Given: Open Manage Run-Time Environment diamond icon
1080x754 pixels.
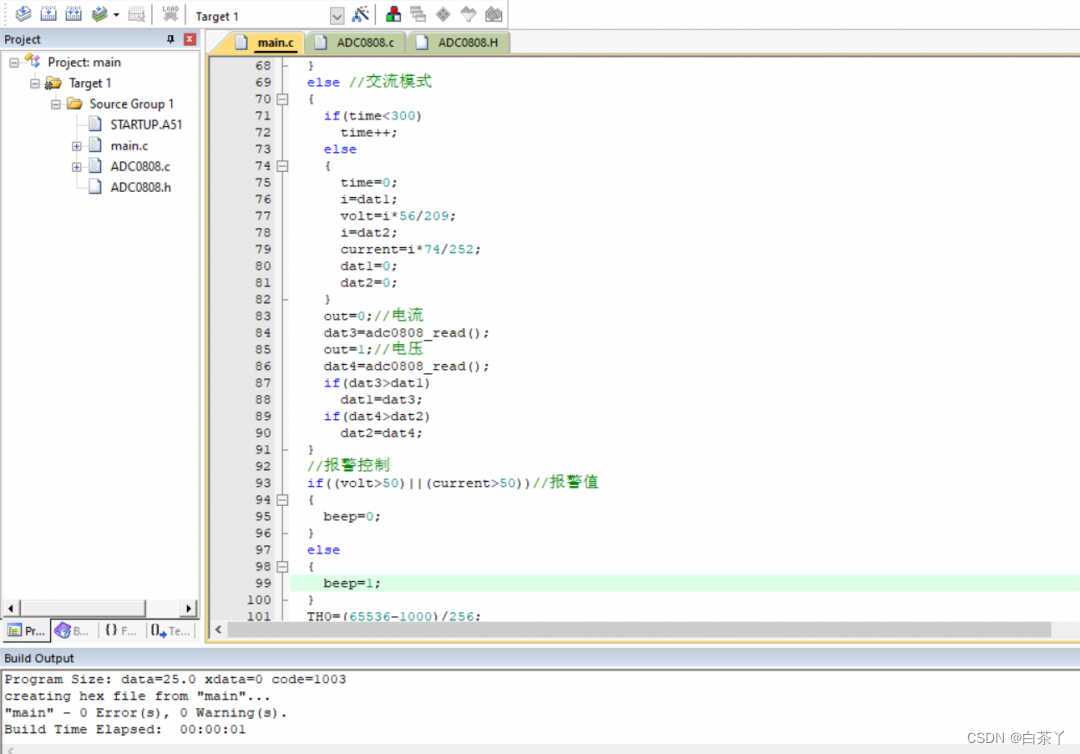Looking at the screenshot, I should [443, 14].
